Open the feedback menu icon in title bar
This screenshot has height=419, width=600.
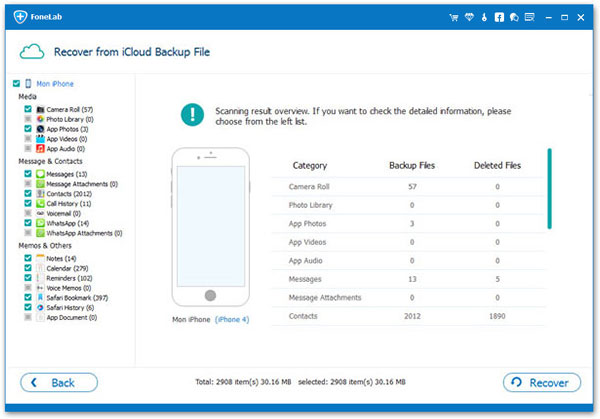coord(530,17)
